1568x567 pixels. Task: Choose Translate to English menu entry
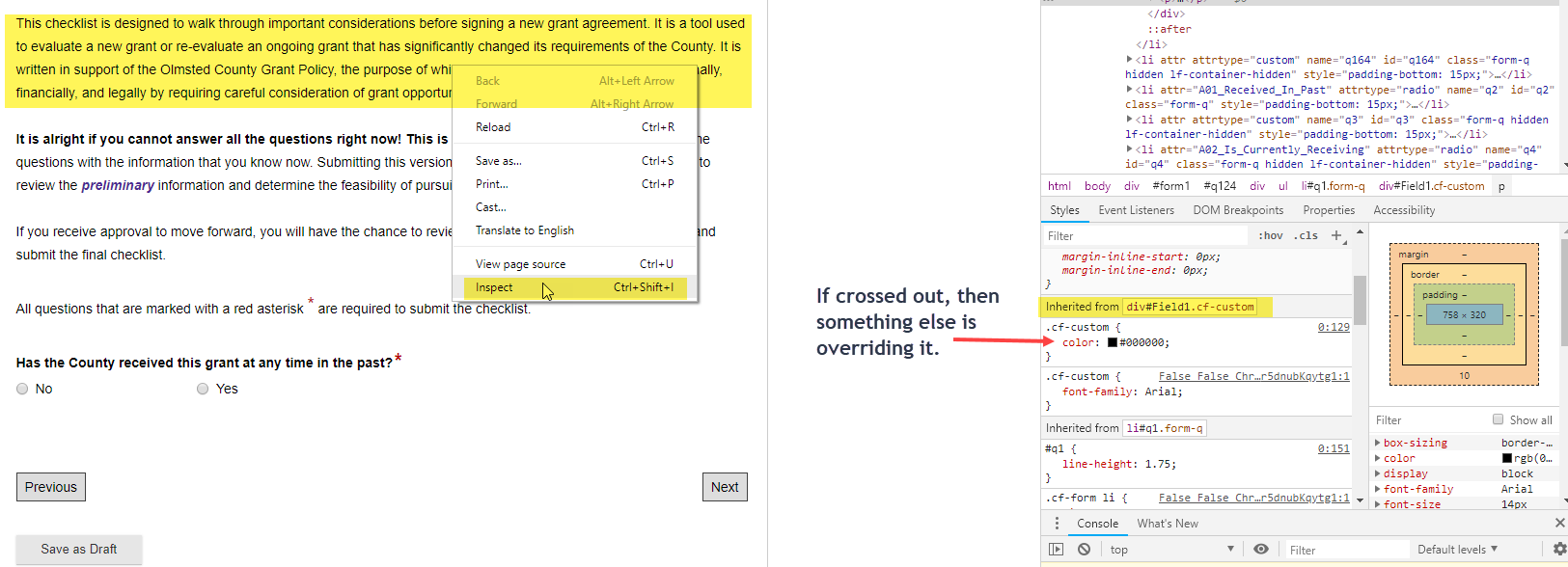(575, 230)
